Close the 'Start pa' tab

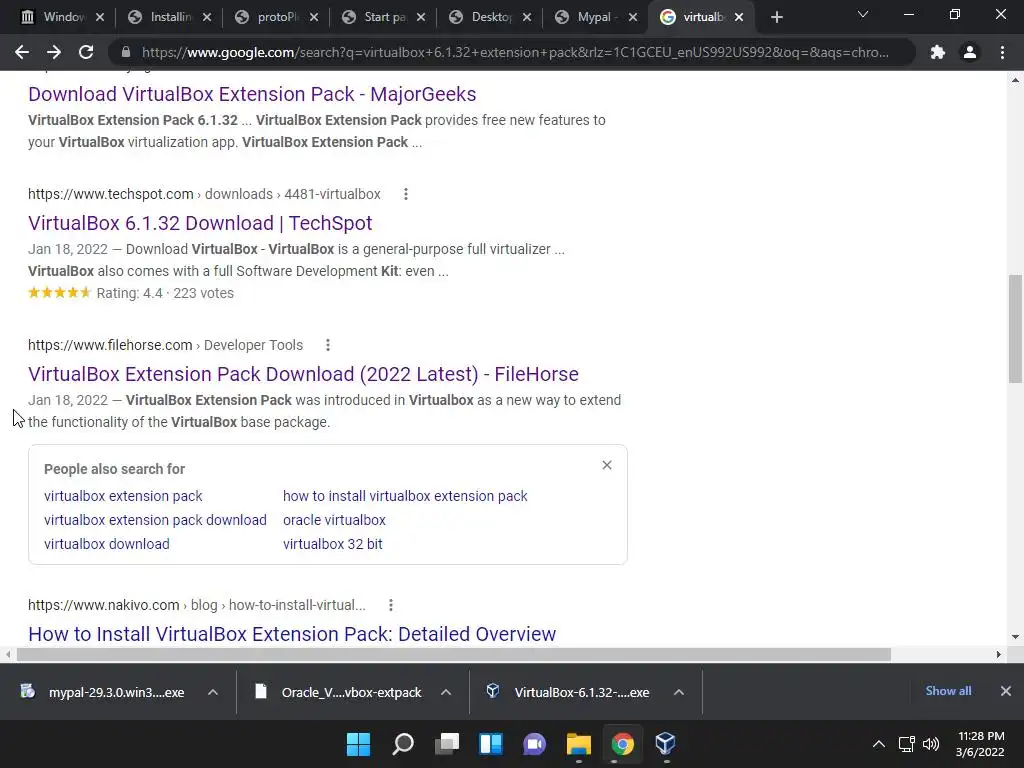coord(421,18)
